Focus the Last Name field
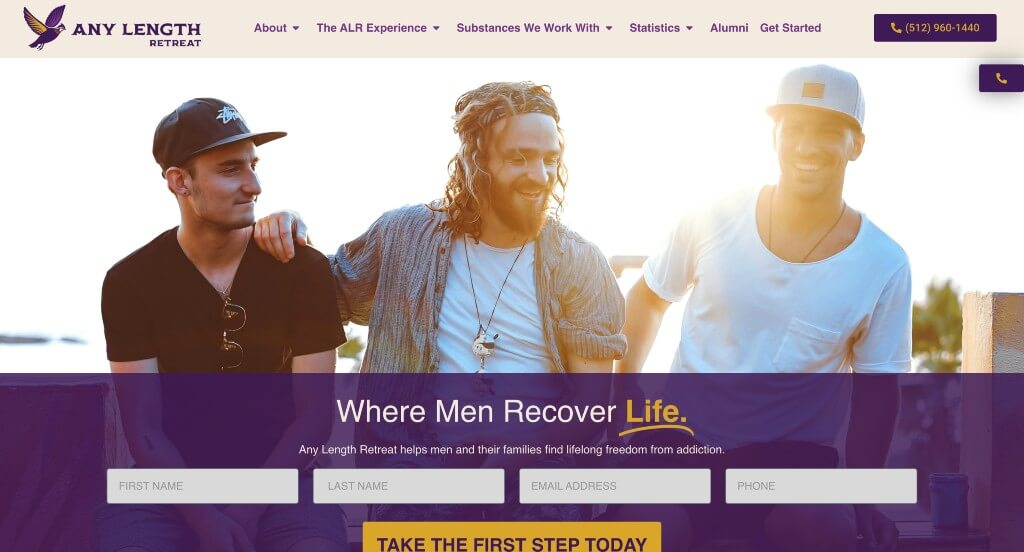Screen dimensions: 1024x552 (409, 486)
